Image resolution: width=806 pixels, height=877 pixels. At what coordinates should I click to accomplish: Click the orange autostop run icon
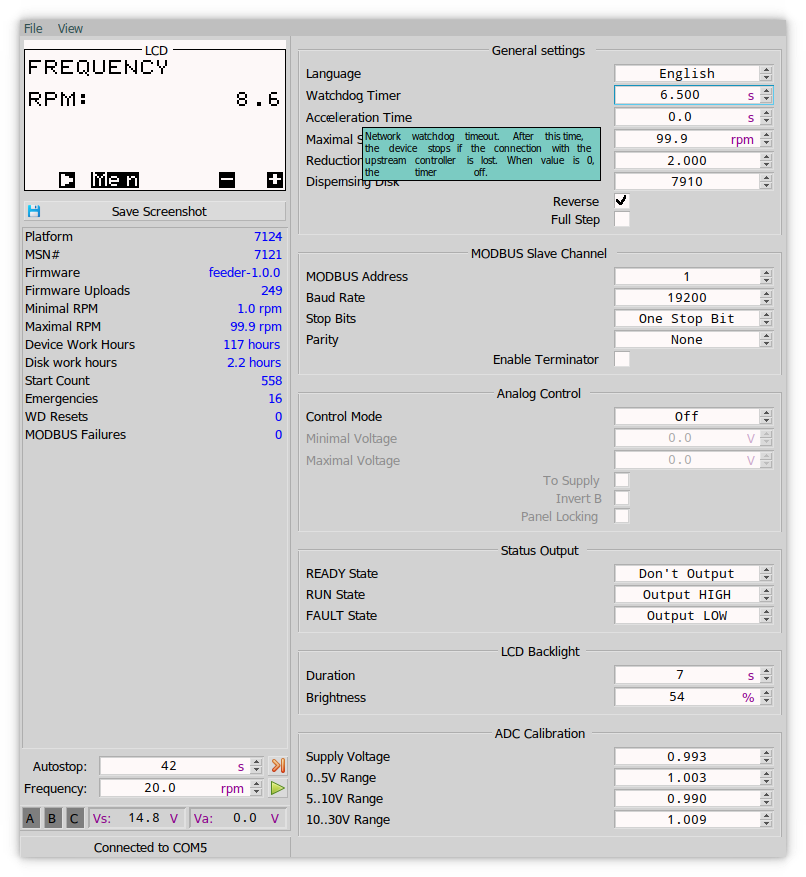[278, 766]
